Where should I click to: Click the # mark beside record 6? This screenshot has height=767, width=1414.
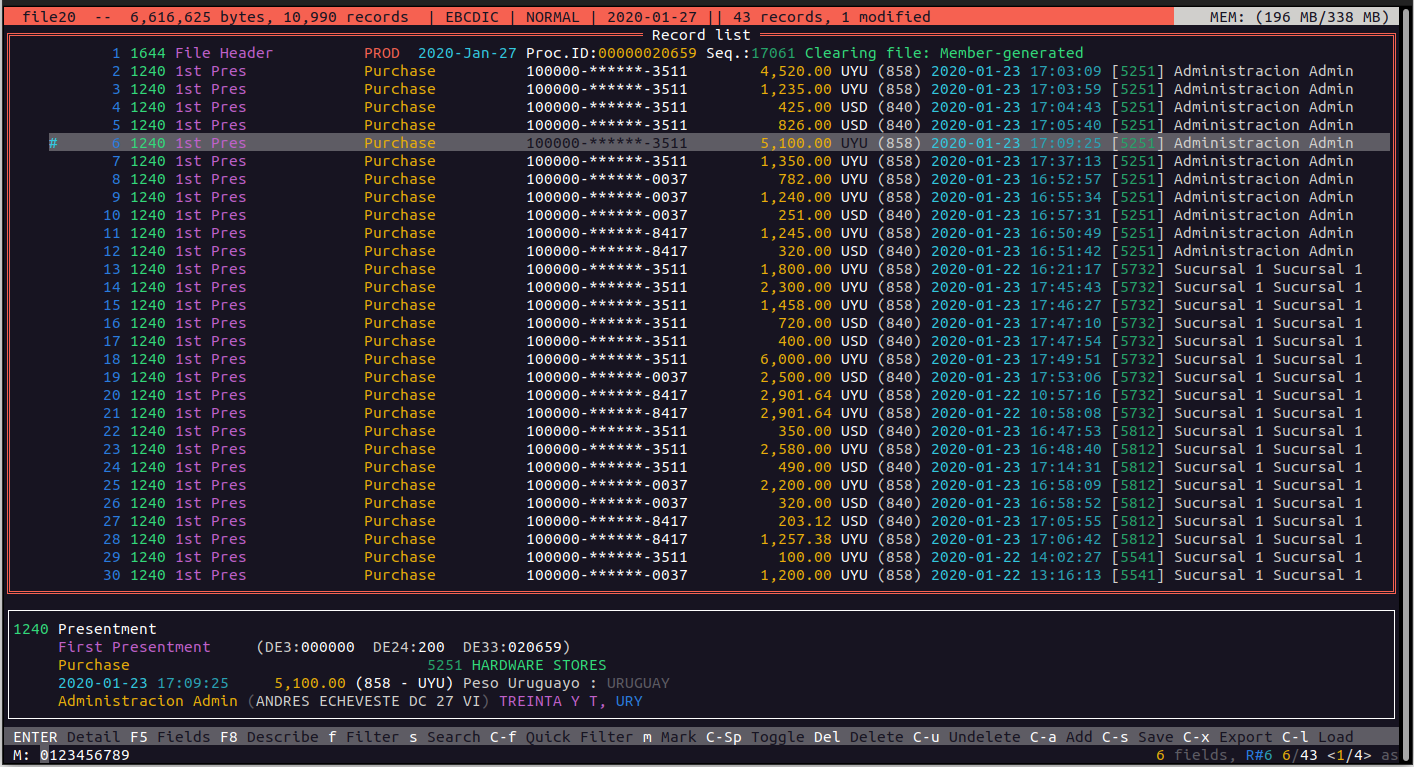(53, 143)
